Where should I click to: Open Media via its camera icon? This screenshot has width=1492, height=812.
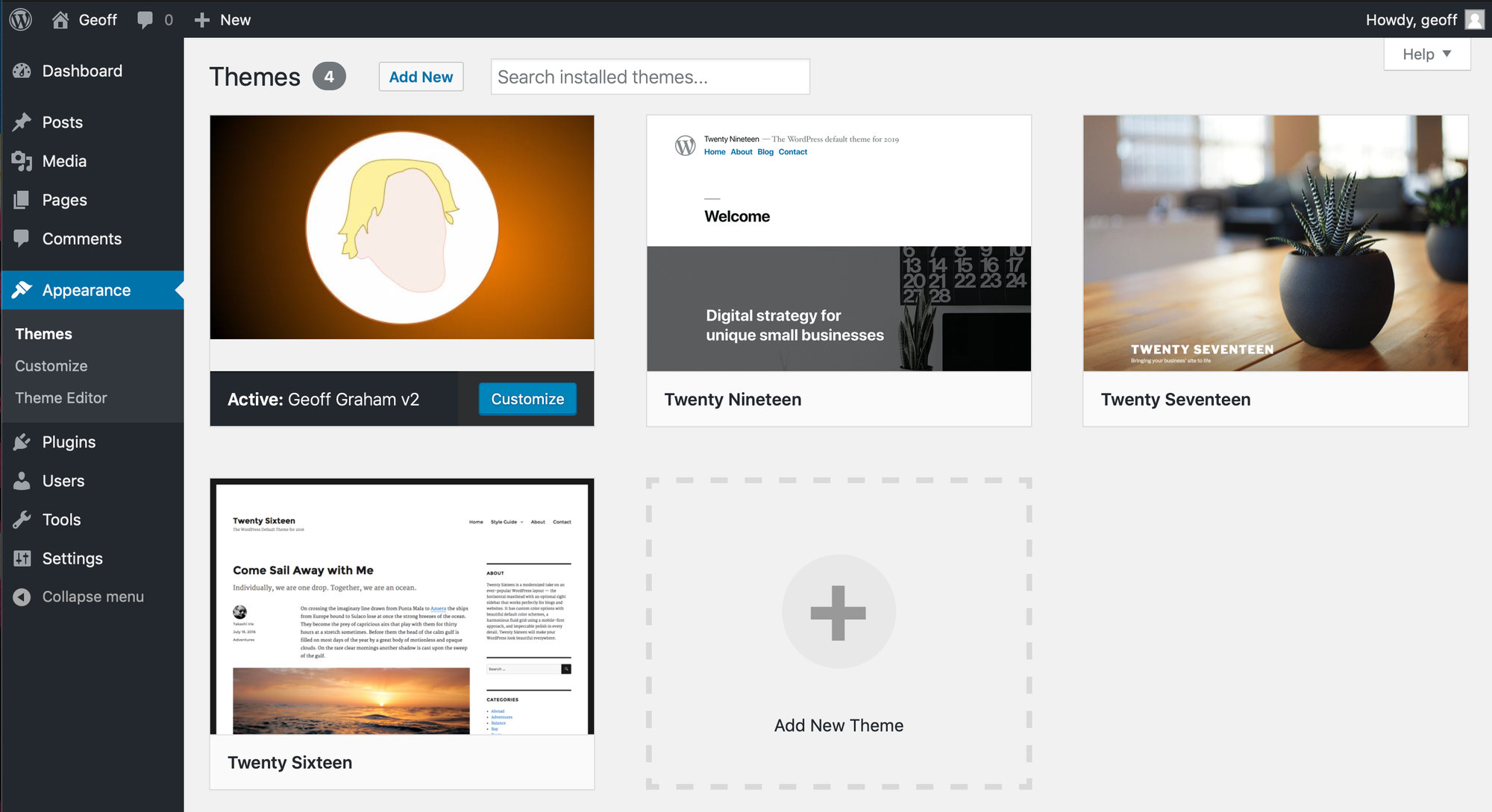[22, 161]
